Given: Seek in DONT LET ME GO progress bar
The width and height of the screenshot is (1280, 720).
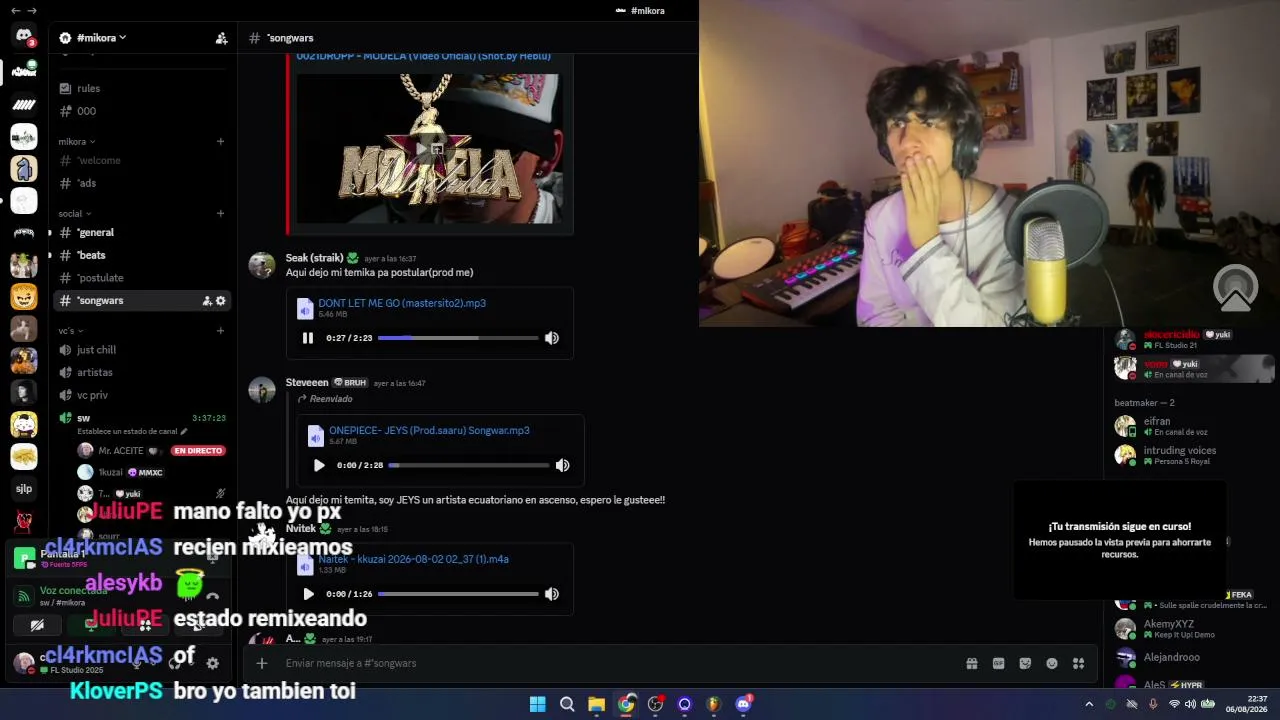Looking at the screenshot, I should [458, 338].
